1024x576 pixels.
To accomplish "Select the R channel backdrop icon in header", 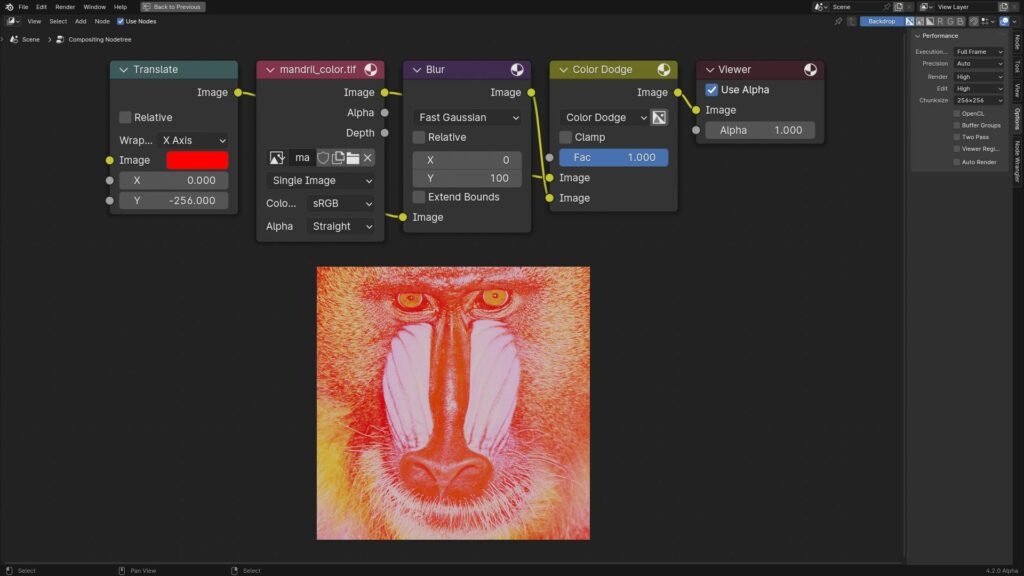I will (x=941, y=21).
